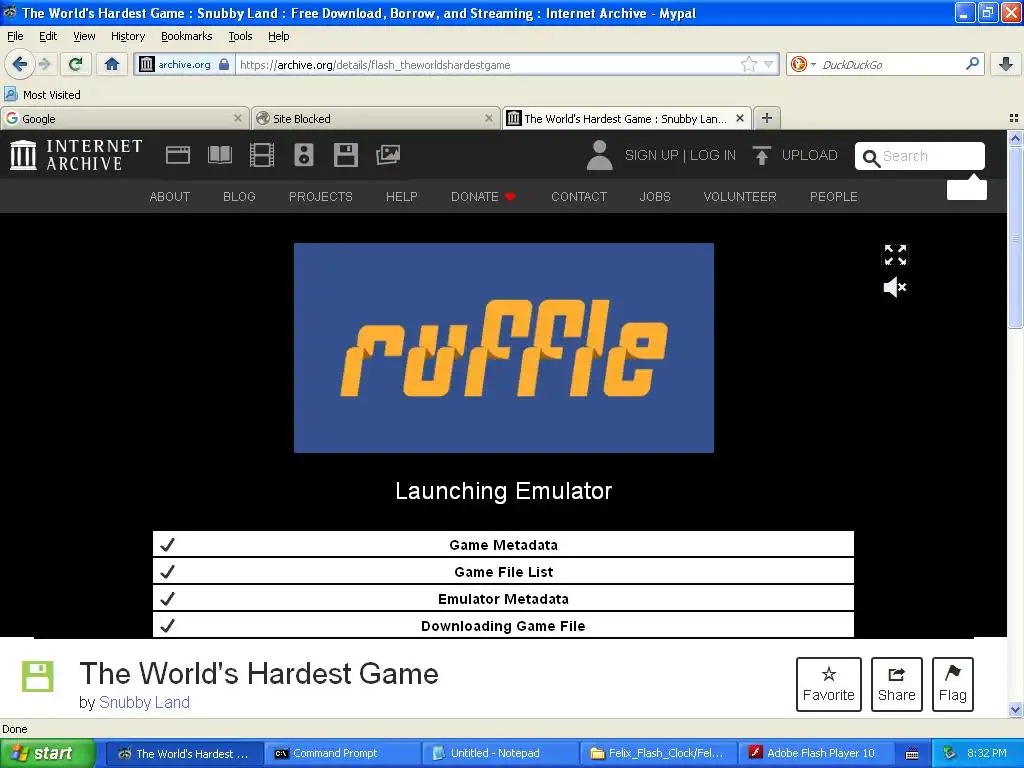Open the Edit menu
The image size is (1024, 768).
[48, 36]
